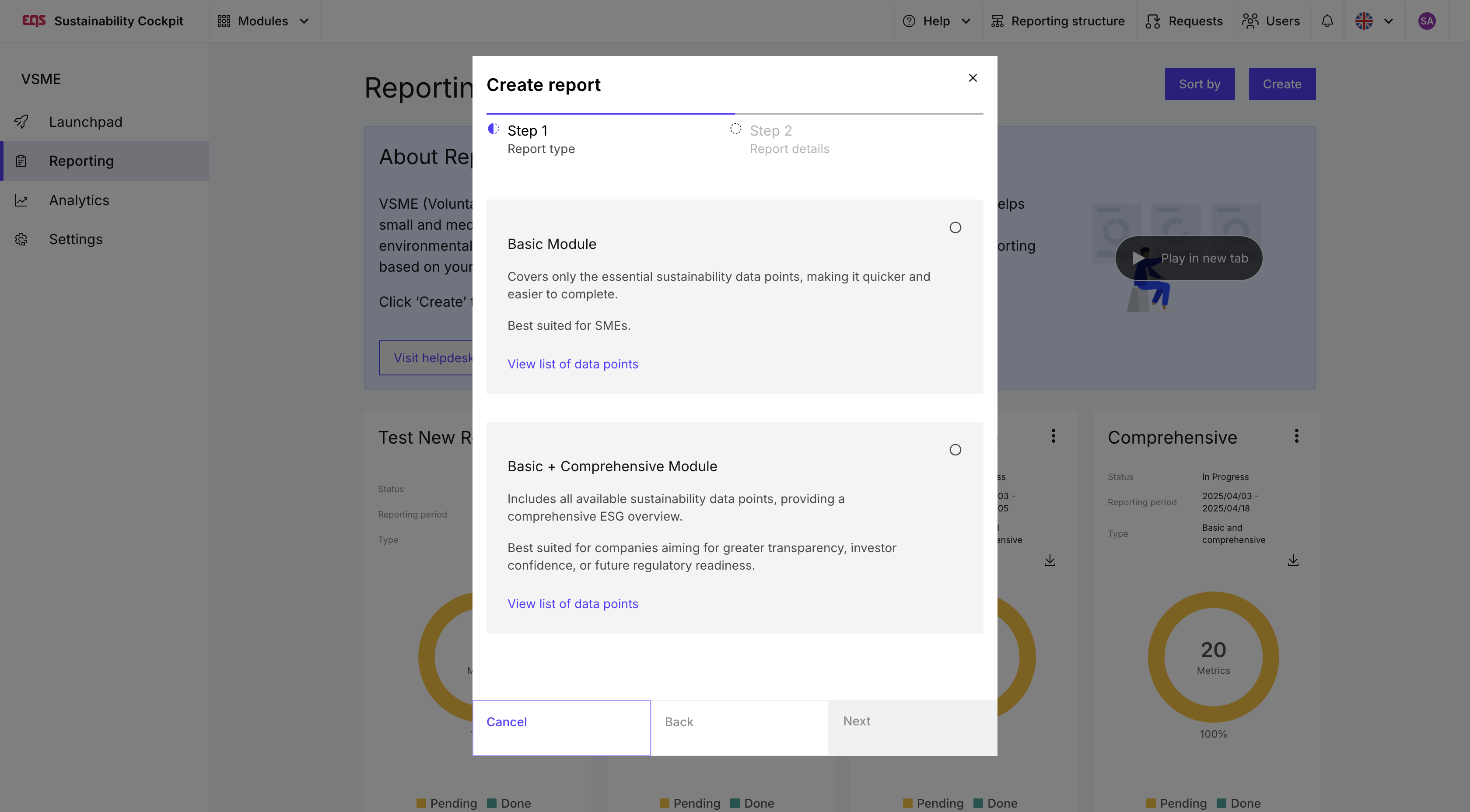The height and width of the screenshot is (812, 1470).
Task: Click the Launchpad rocket icon
Action: tap(21, 122)
